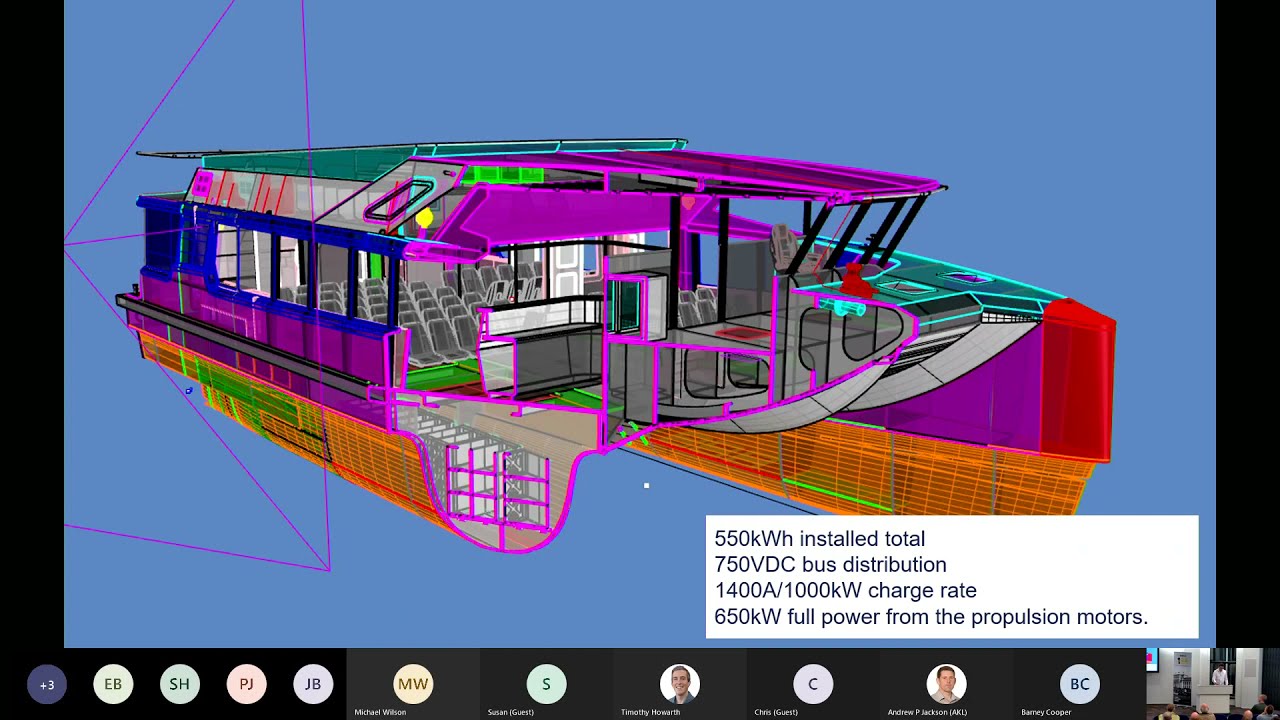Click the 'Barney Cooper' name label

(1046, 712)
